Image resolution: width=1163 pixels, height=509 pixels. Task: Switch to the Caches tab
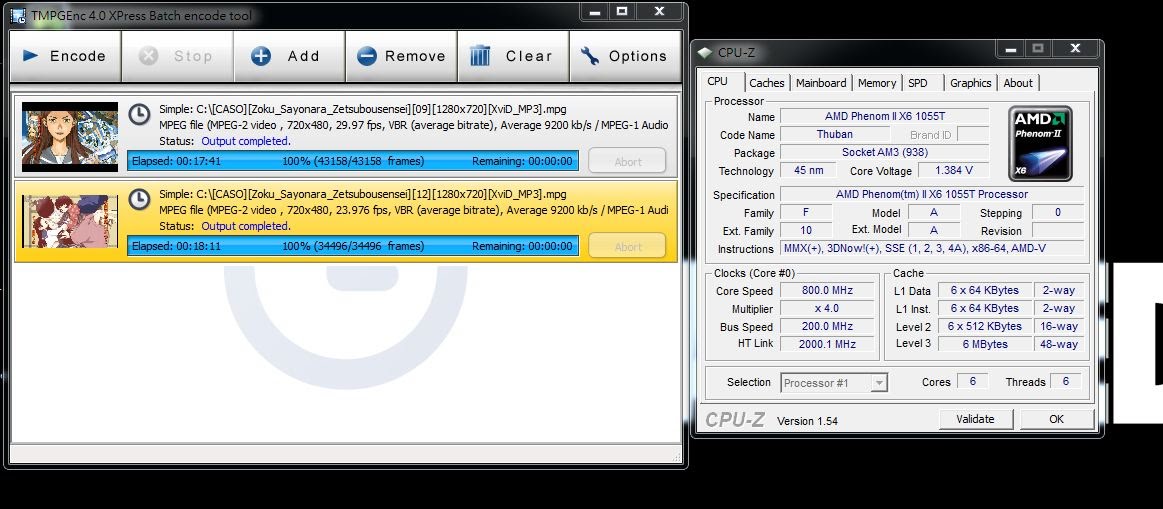point(767,83)
